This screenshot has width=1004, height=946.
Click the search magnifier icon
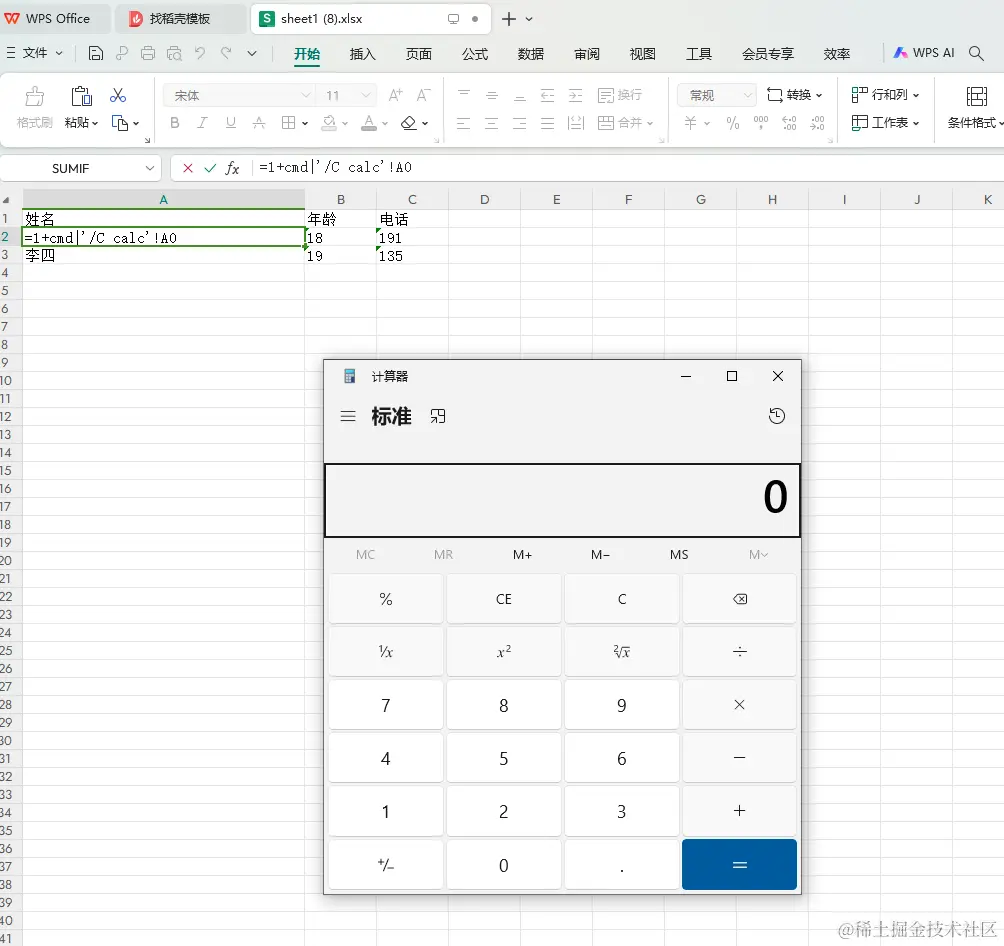click(x=976, y=53)
